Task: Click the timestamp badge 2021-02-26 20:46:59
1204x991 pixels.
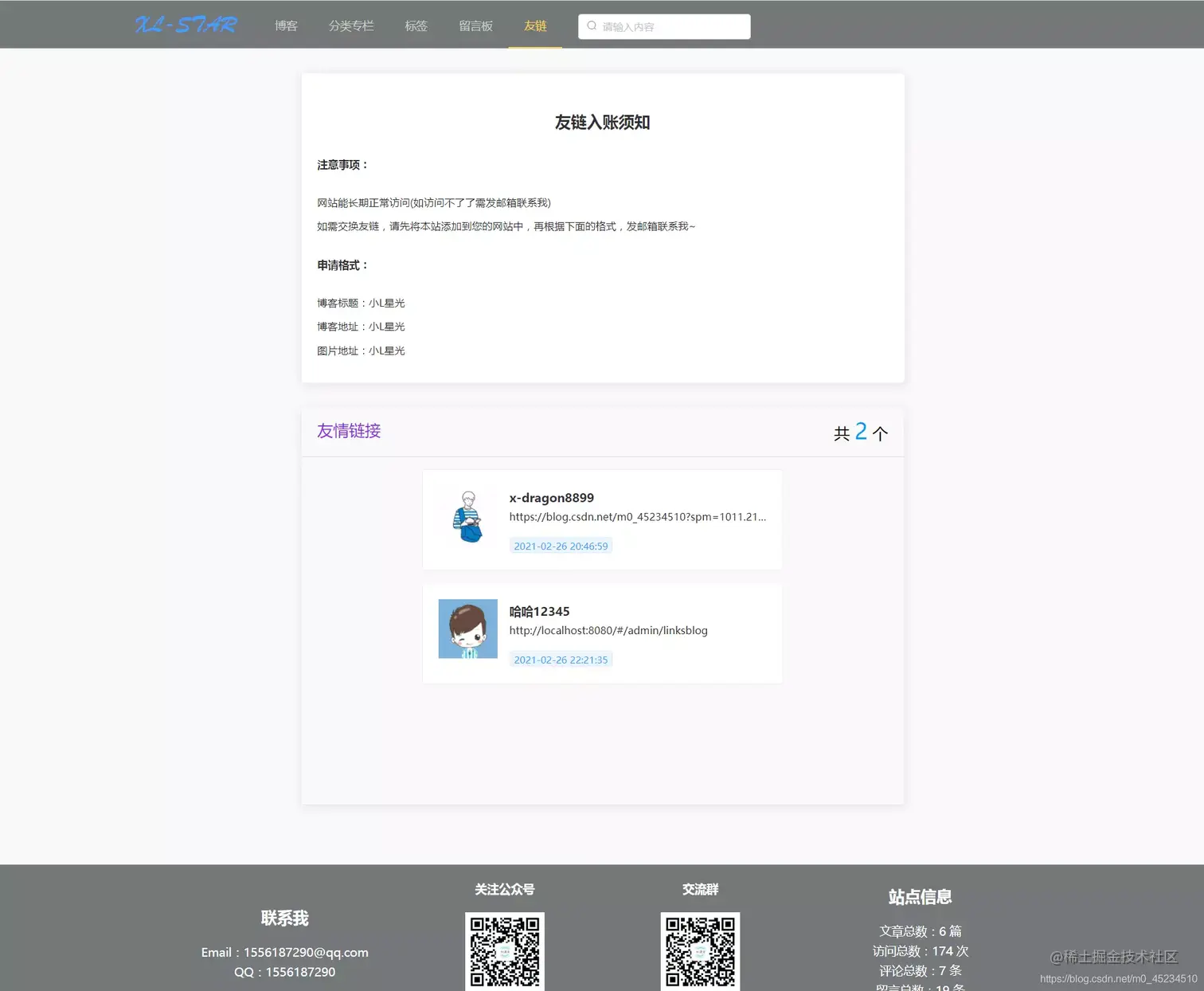Action: [561, 546]
